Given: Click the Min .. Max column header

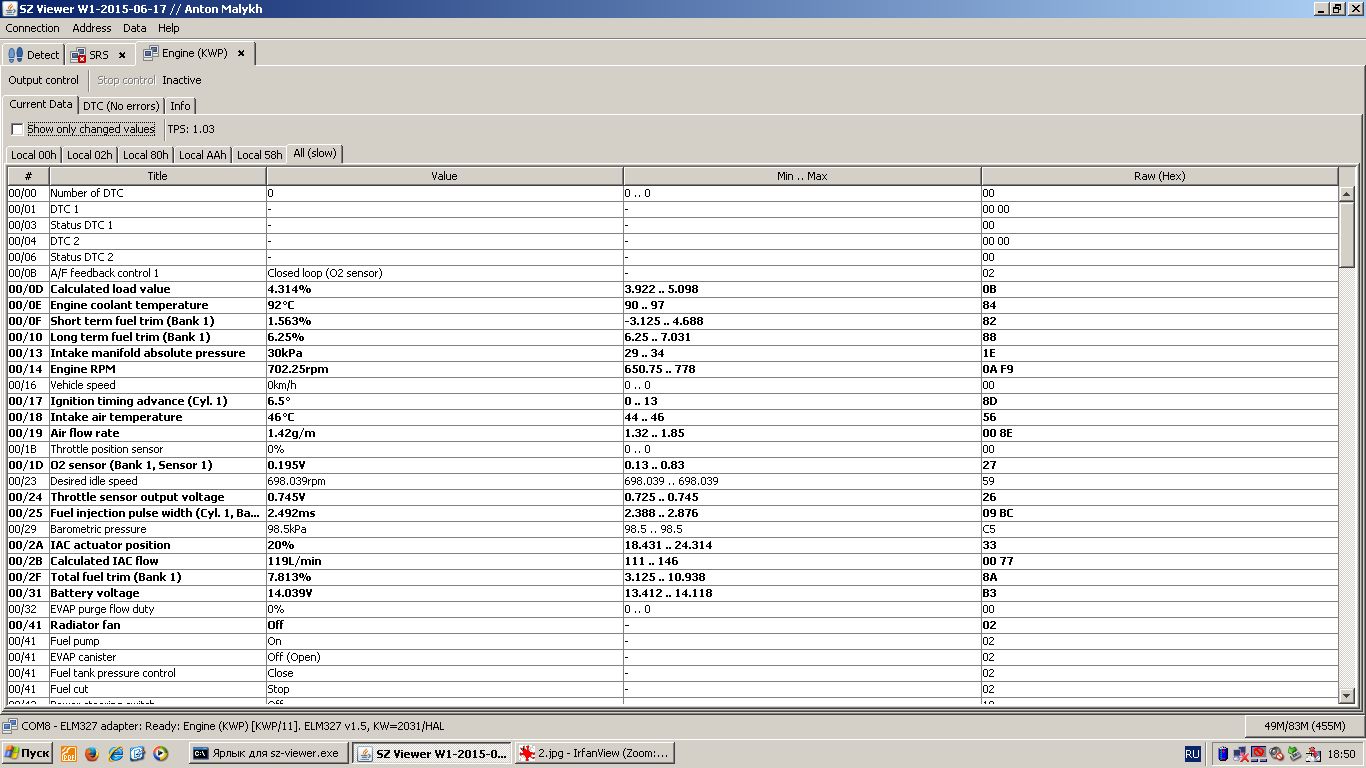Looking at the screenshot, I should click(x=802, y=176).
